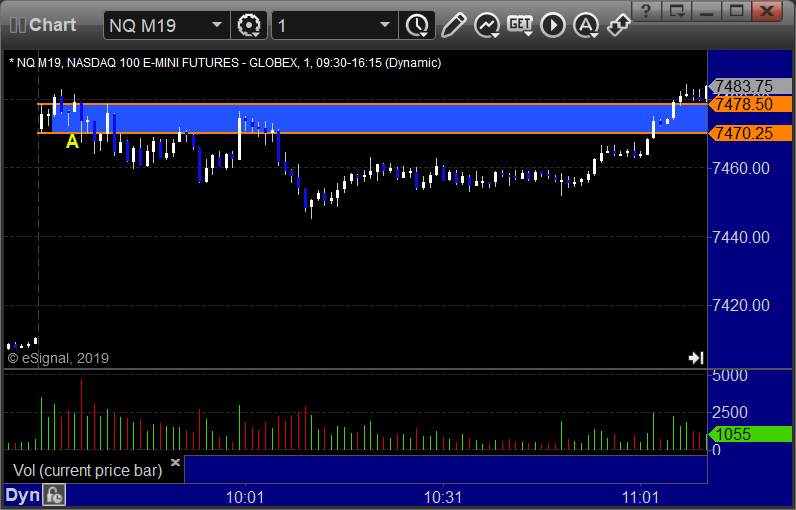The image size is (796, 510).
Task: Toggle the Dyn dynamic mode button
Action: [22, 495]
